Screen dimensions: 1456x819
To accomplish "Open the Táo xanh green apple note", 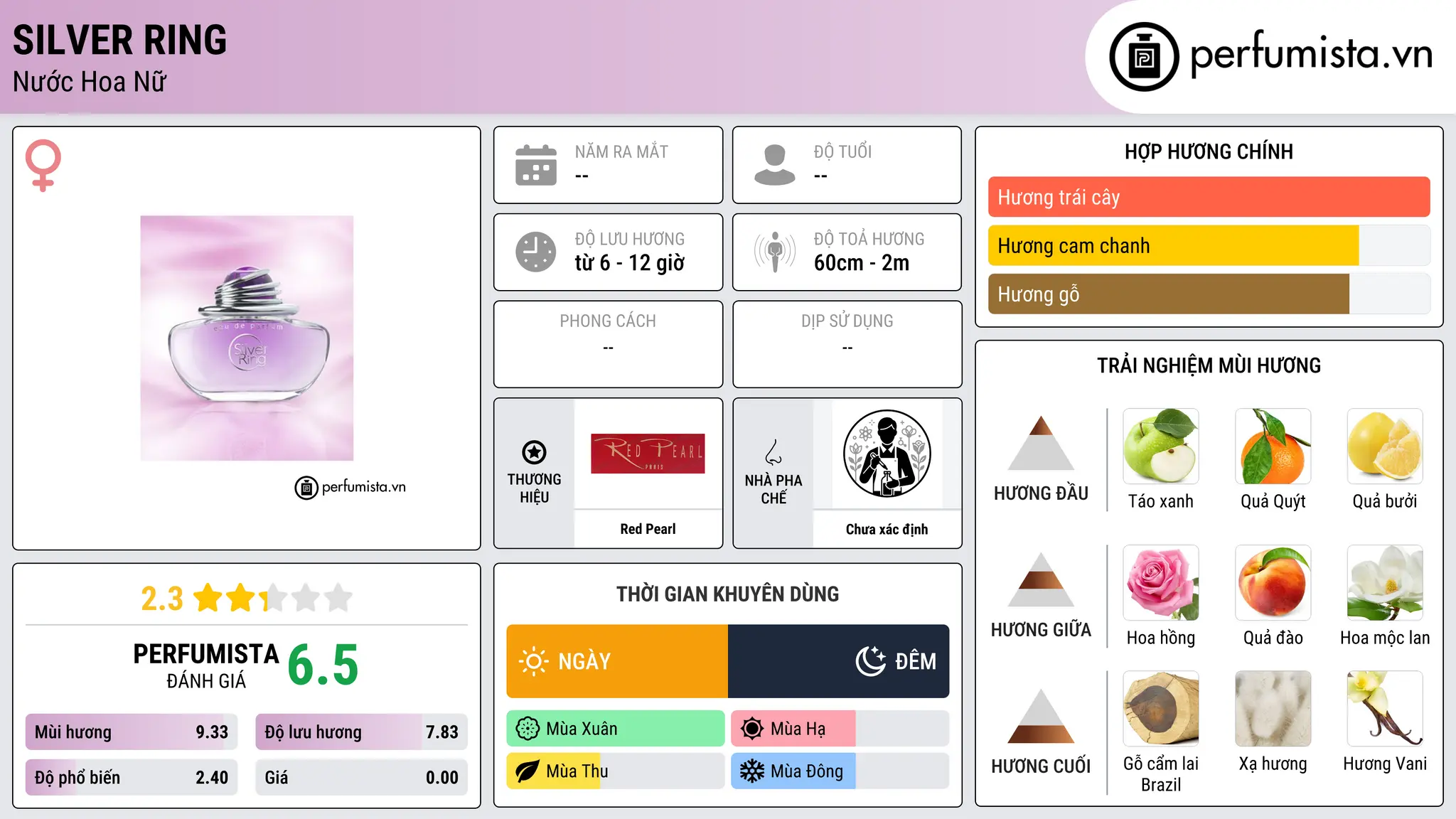I will [1161, 459].
